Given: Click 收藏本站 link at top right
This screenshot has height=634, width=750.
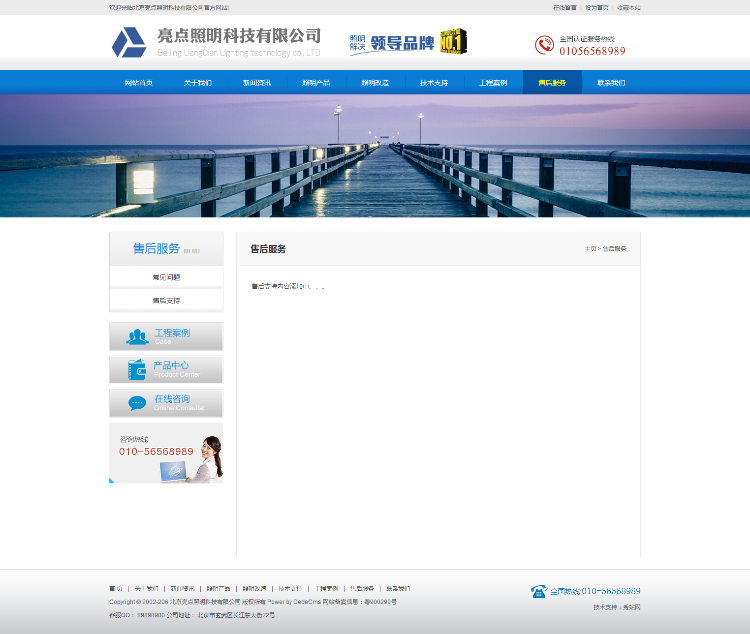Looking at the screenshot, I should [x=629, y=8].
